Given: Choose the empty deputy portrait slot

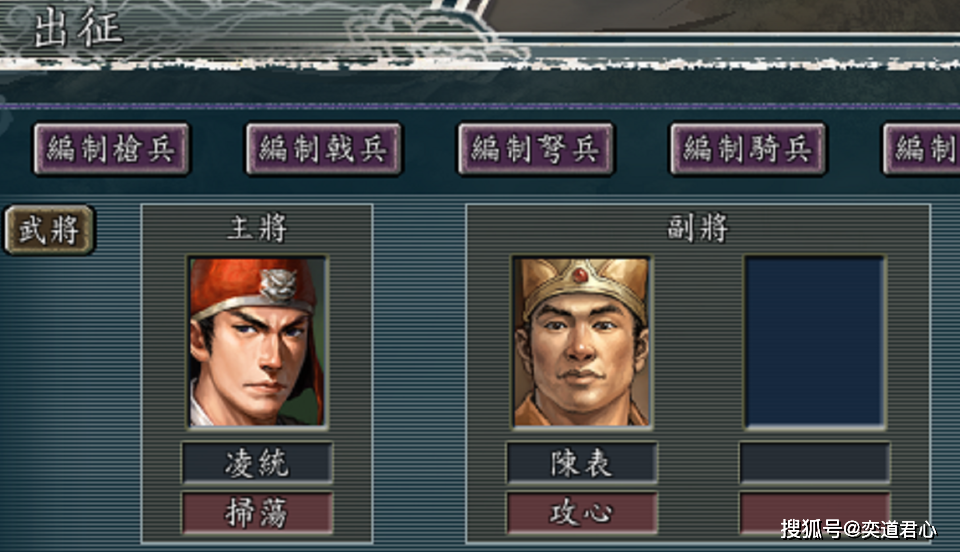Looking at the screenshot, I should (815, 342).
